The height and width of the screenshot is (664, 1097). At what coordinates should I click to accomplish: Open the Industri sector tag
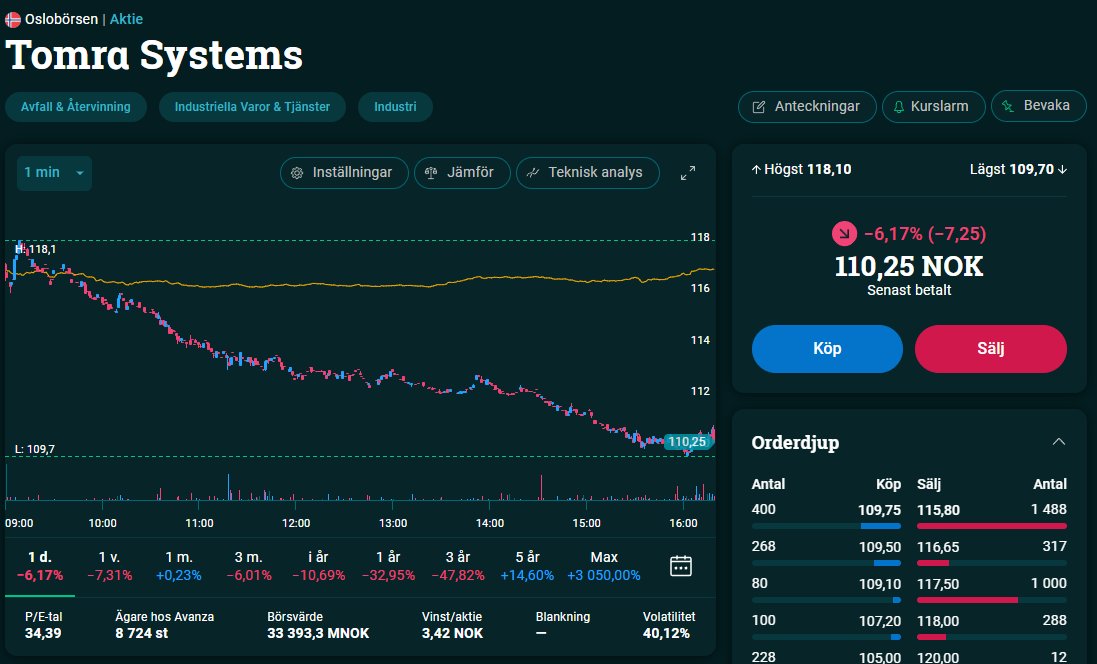(395, 107)
